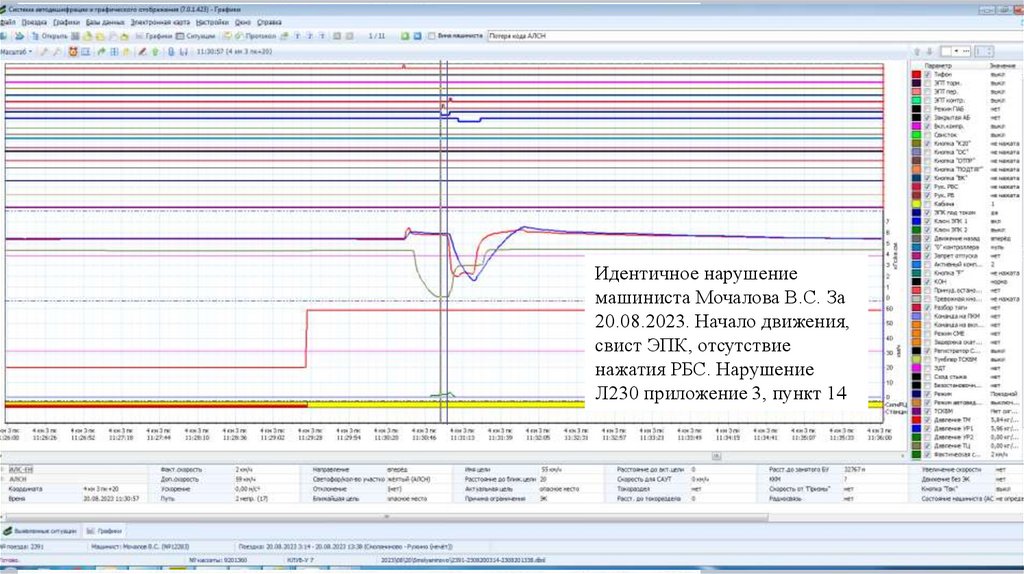
Task: Click the Графики toolbar button
Action: point(155,36)
